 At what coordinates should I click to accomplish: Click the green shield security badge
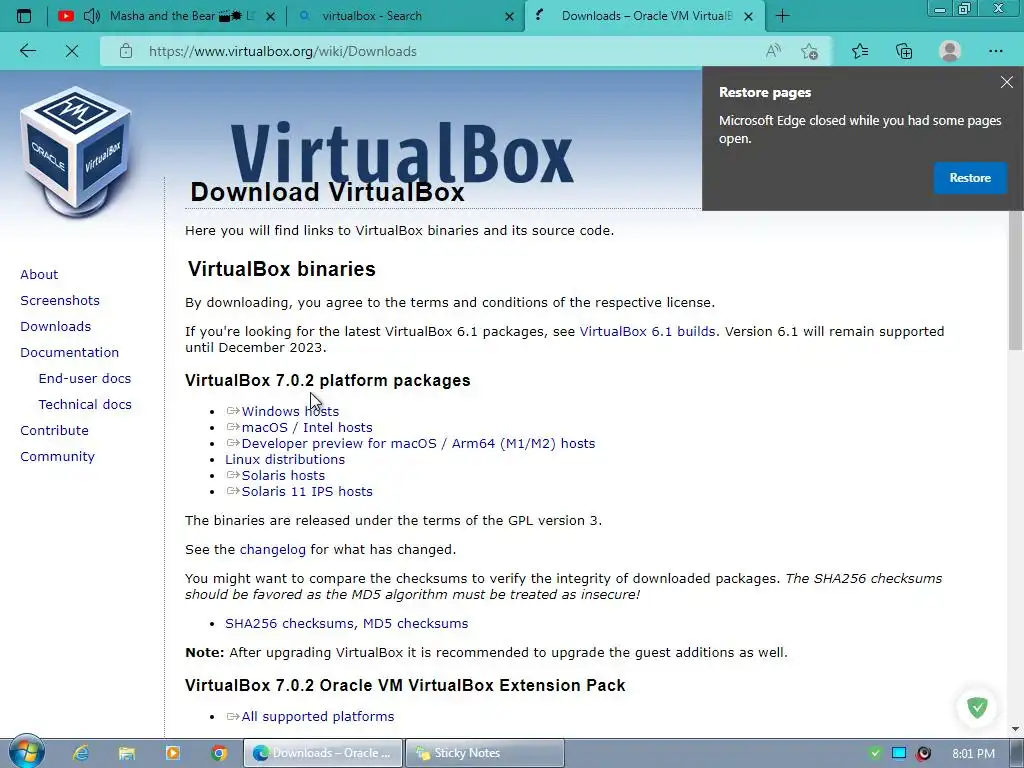977,707
